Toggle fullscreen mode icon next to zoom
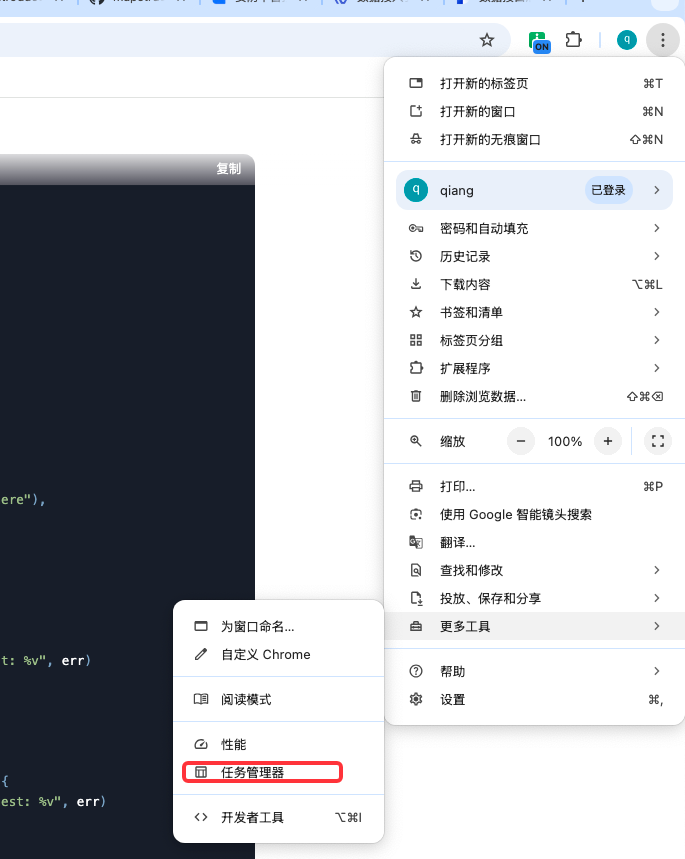The image size is (685, 859). 658,441
